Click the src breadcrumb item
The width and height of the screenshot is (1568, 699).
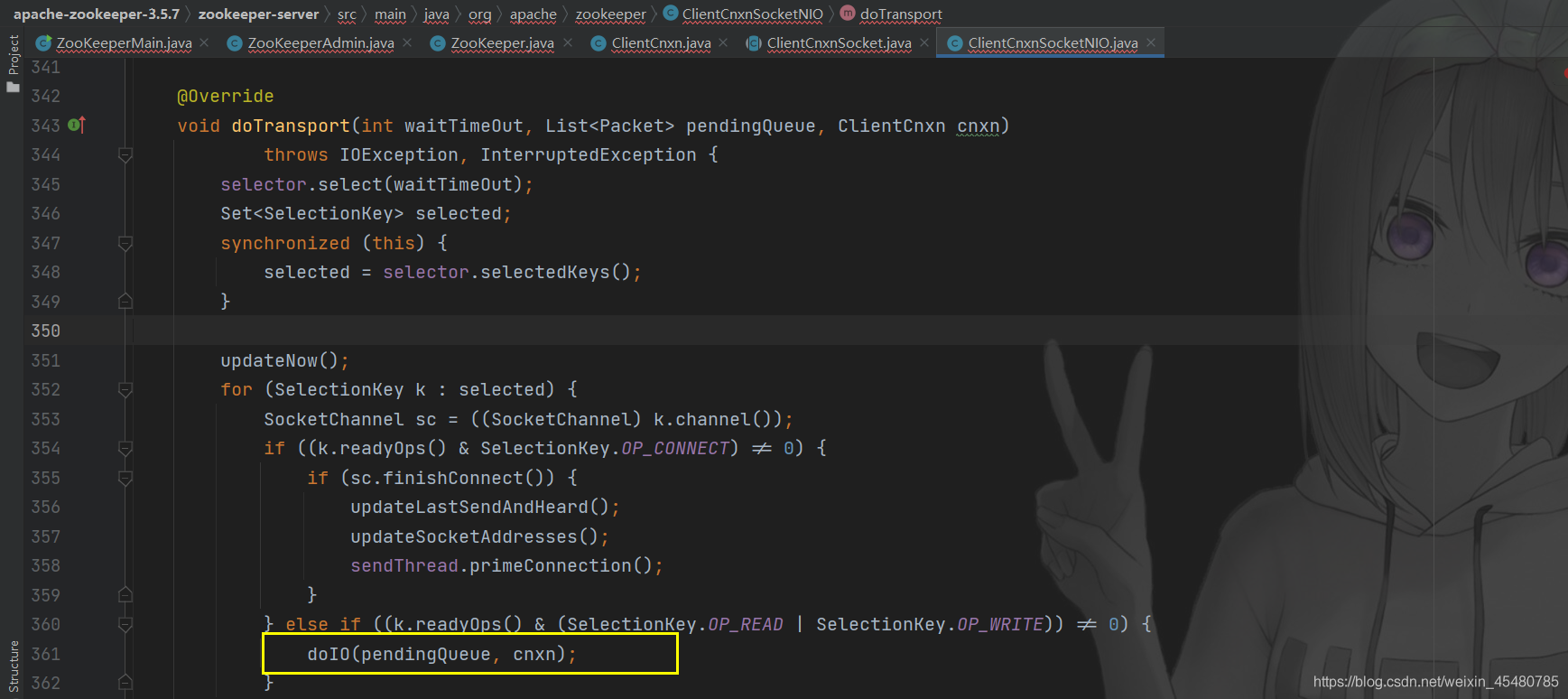pos(347,14)
